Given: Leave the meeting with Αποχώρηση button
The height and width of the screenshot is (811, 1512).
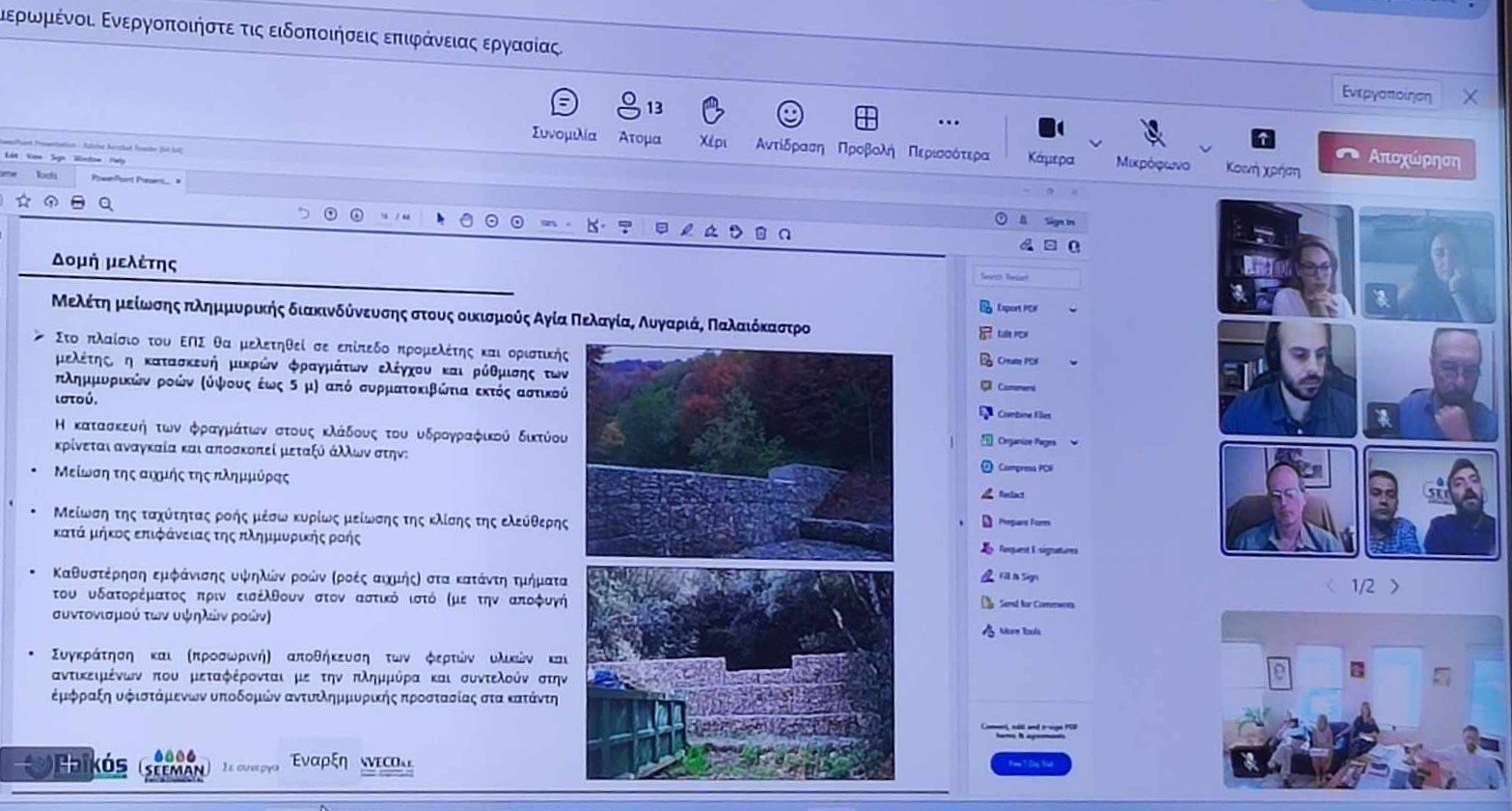Looking at the screenshot, I should pos(1395,156).
